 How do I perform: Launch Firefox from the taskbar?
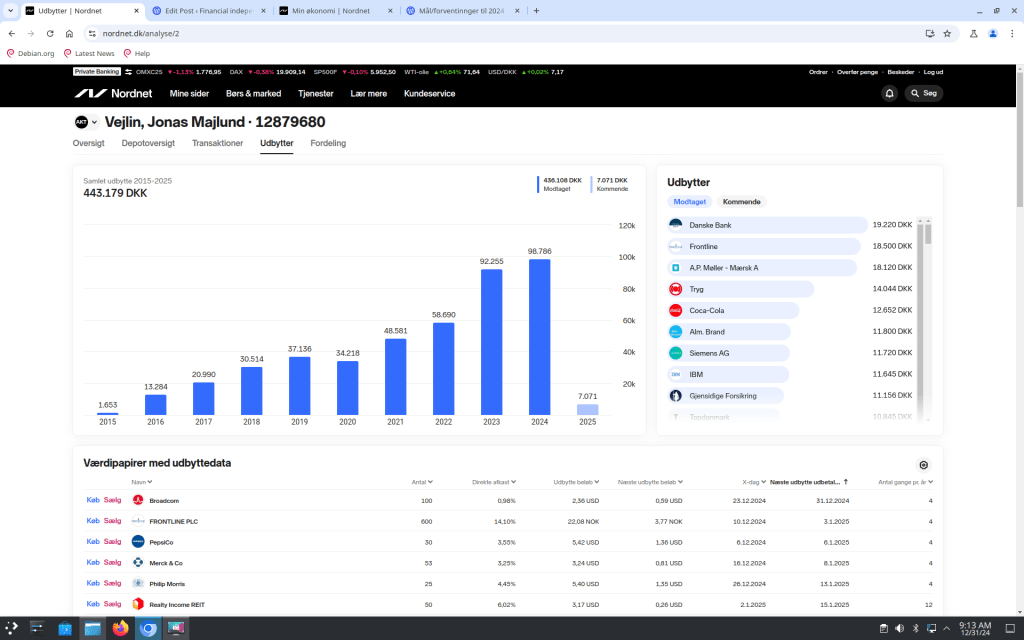coord(121,629)
